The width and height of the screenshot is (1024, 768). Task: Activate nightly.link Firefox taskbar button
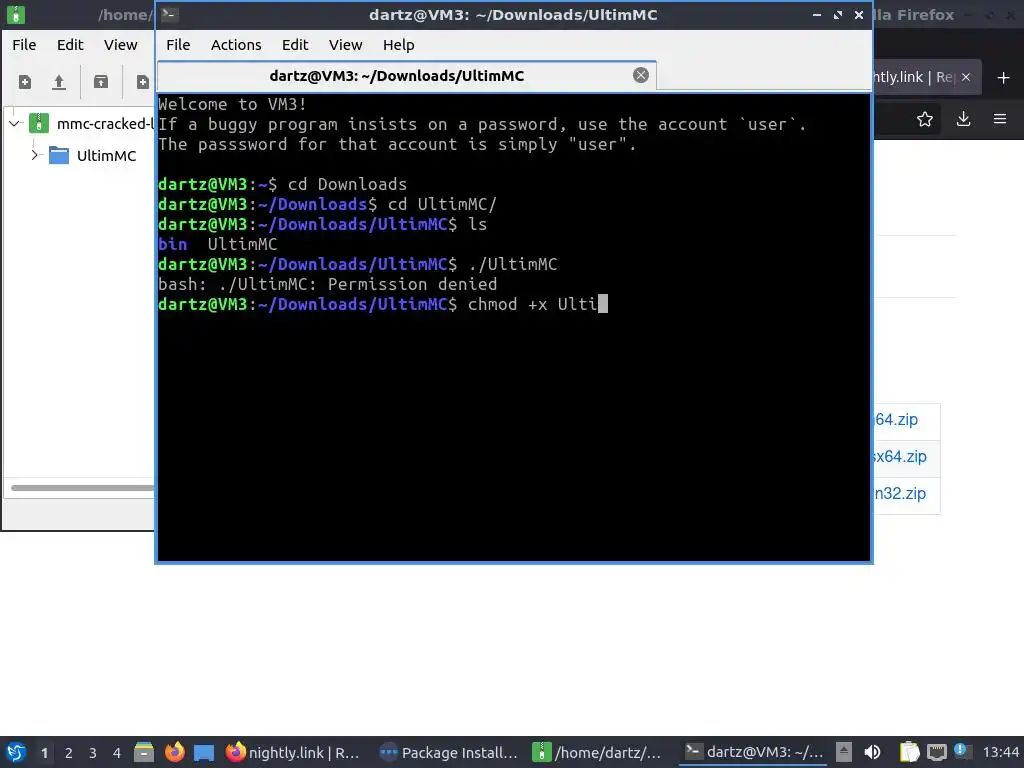[x=293, y=752]
